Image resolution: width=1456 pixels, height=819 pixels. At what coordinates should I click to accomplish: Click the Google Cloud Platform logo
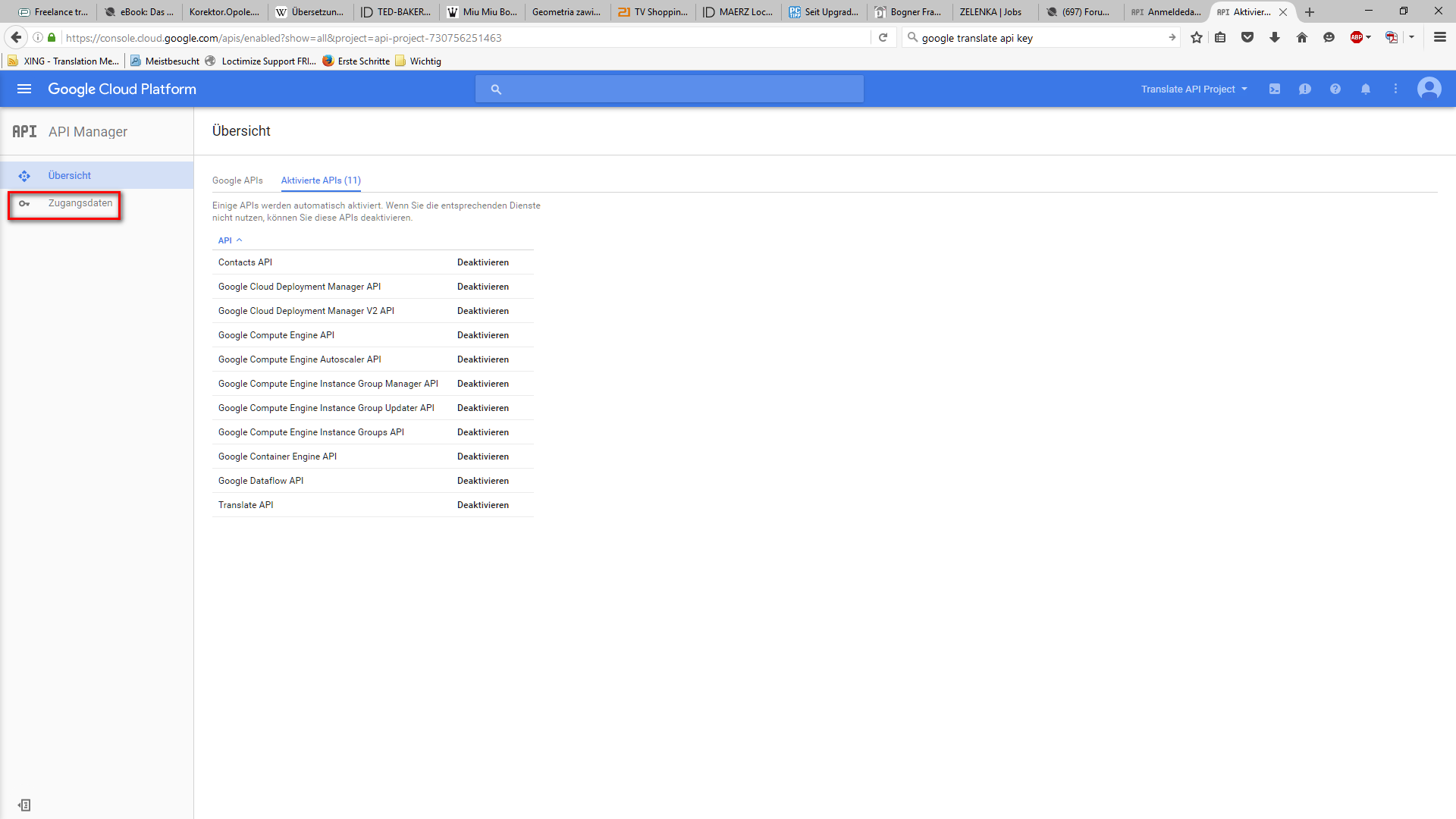point(122,89)
